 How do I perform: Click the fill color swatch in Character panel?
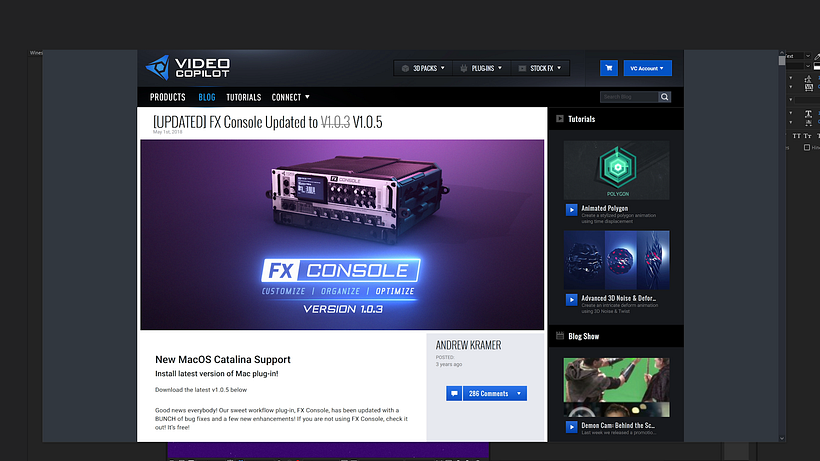[x=817, y=66]
